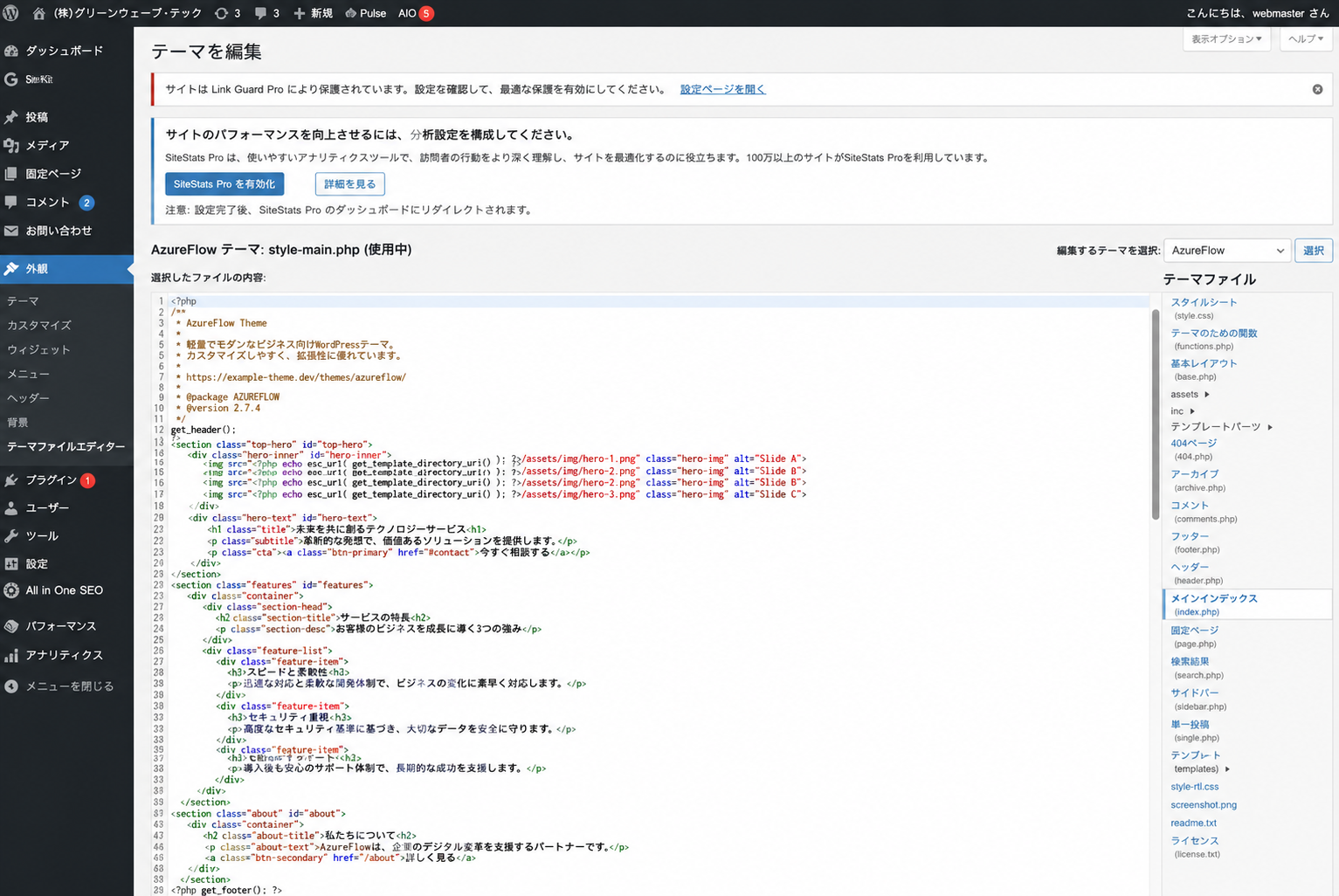Open AIO red notification badge
The image size is (1339, 896).
426,13
